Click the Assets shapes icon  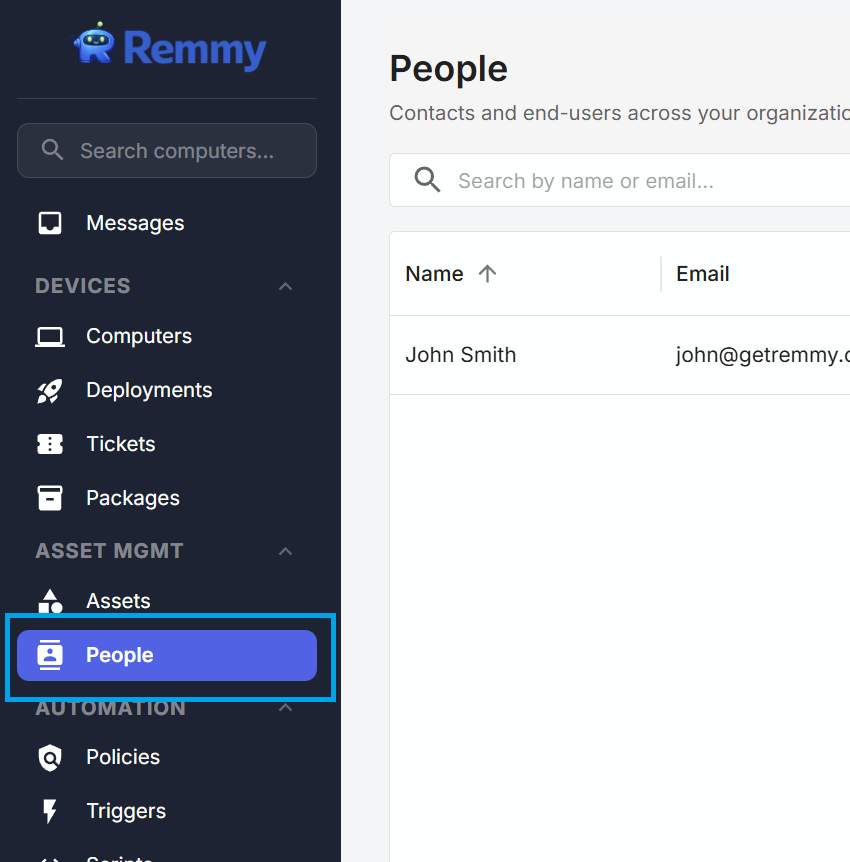(x=50, y=601)
